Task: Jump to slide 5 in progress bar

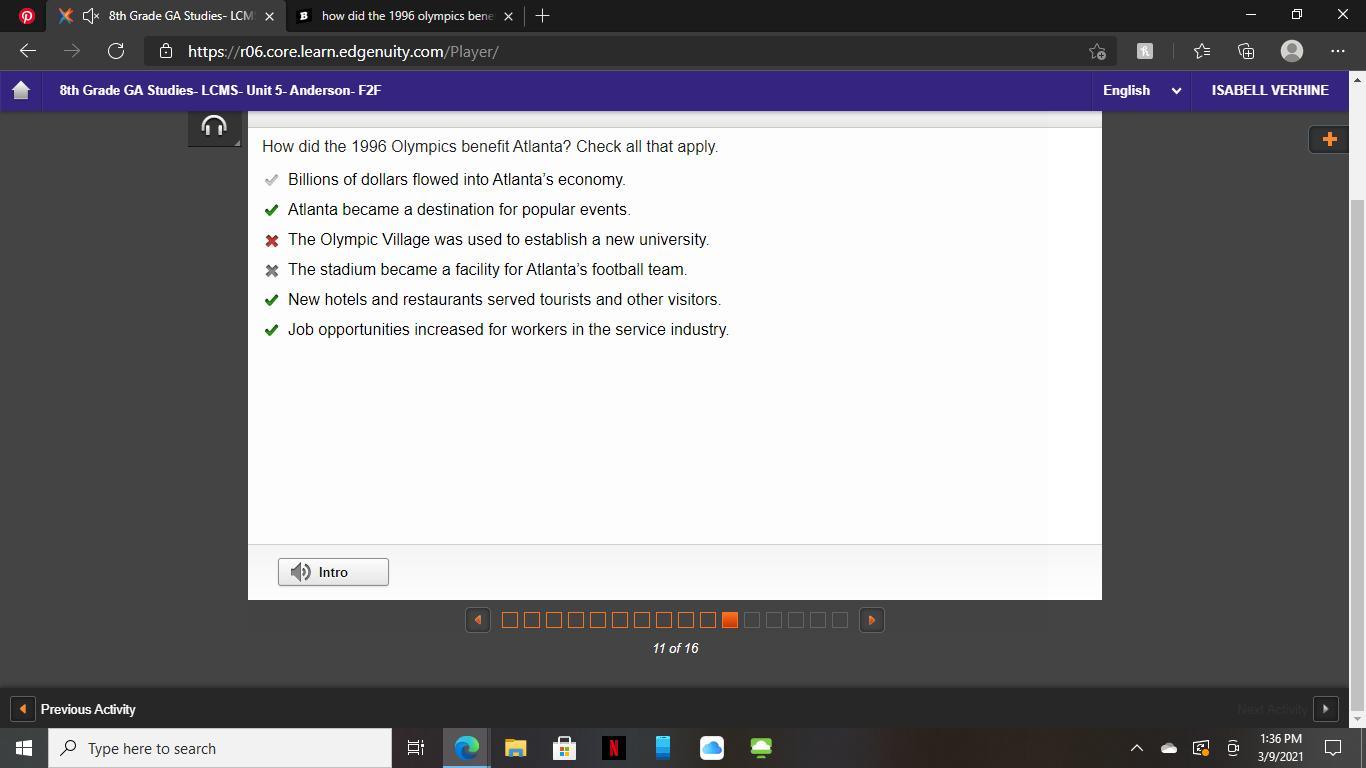Action: tap(598, 620)
